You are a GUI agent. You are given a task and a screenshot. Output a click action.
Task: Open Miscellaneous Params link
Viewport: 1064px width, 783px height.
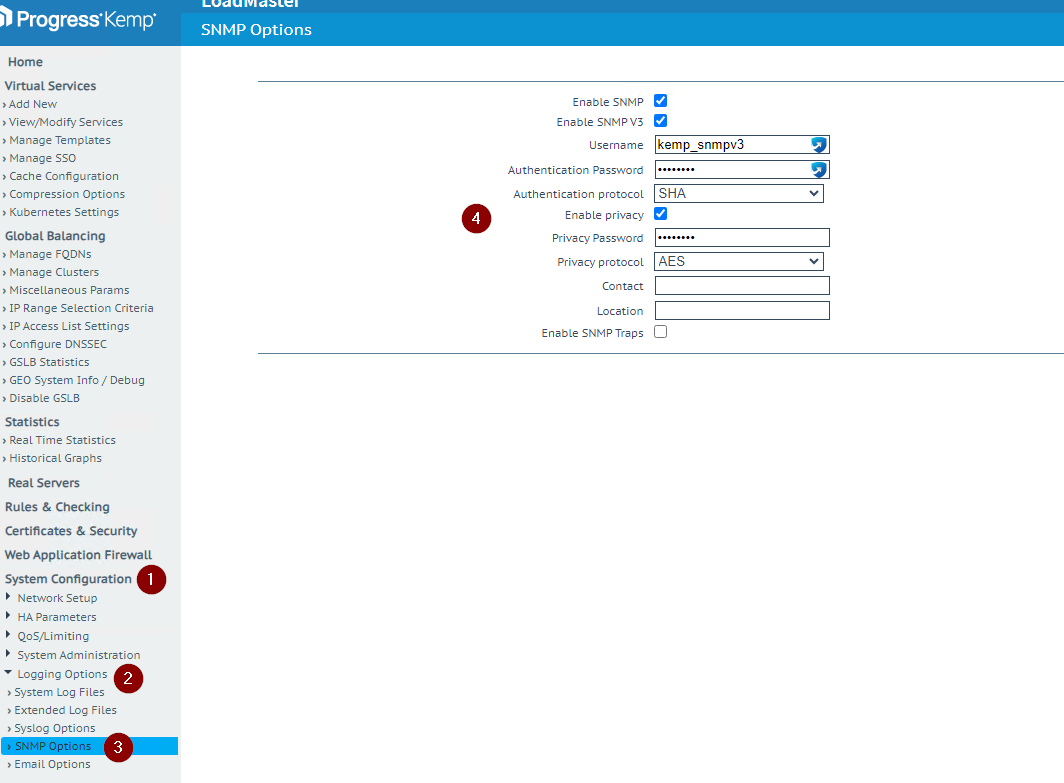(x=69, y=290)
